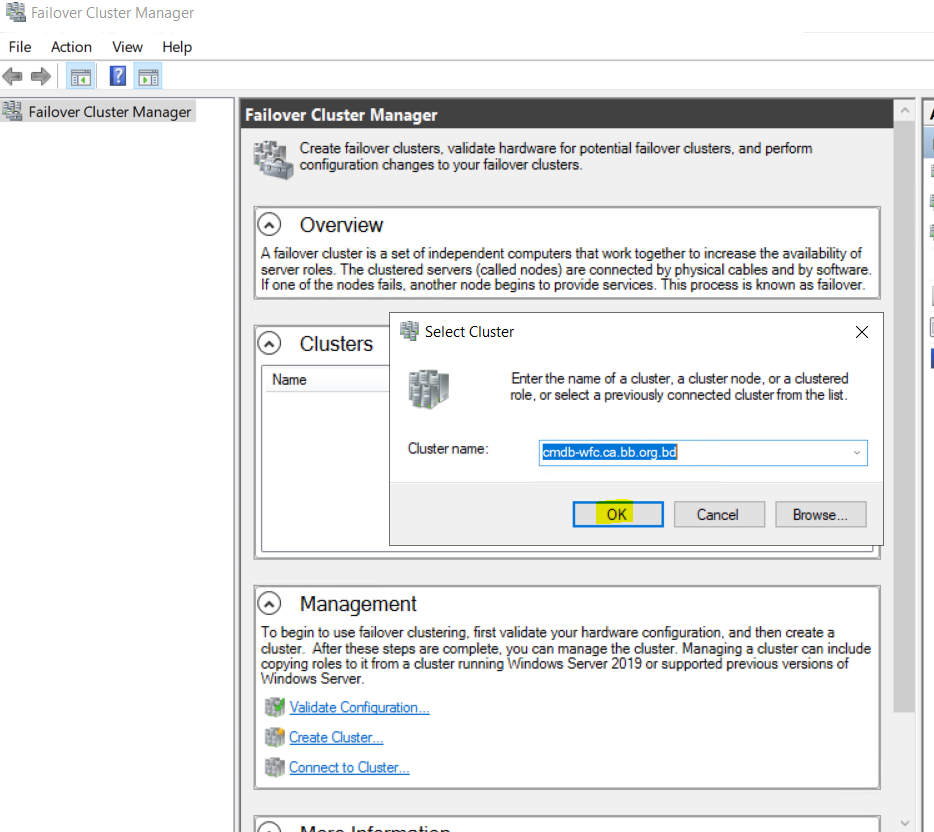Open the Help menu
Viewport: 934px width, 832px height.
[177, 46]
